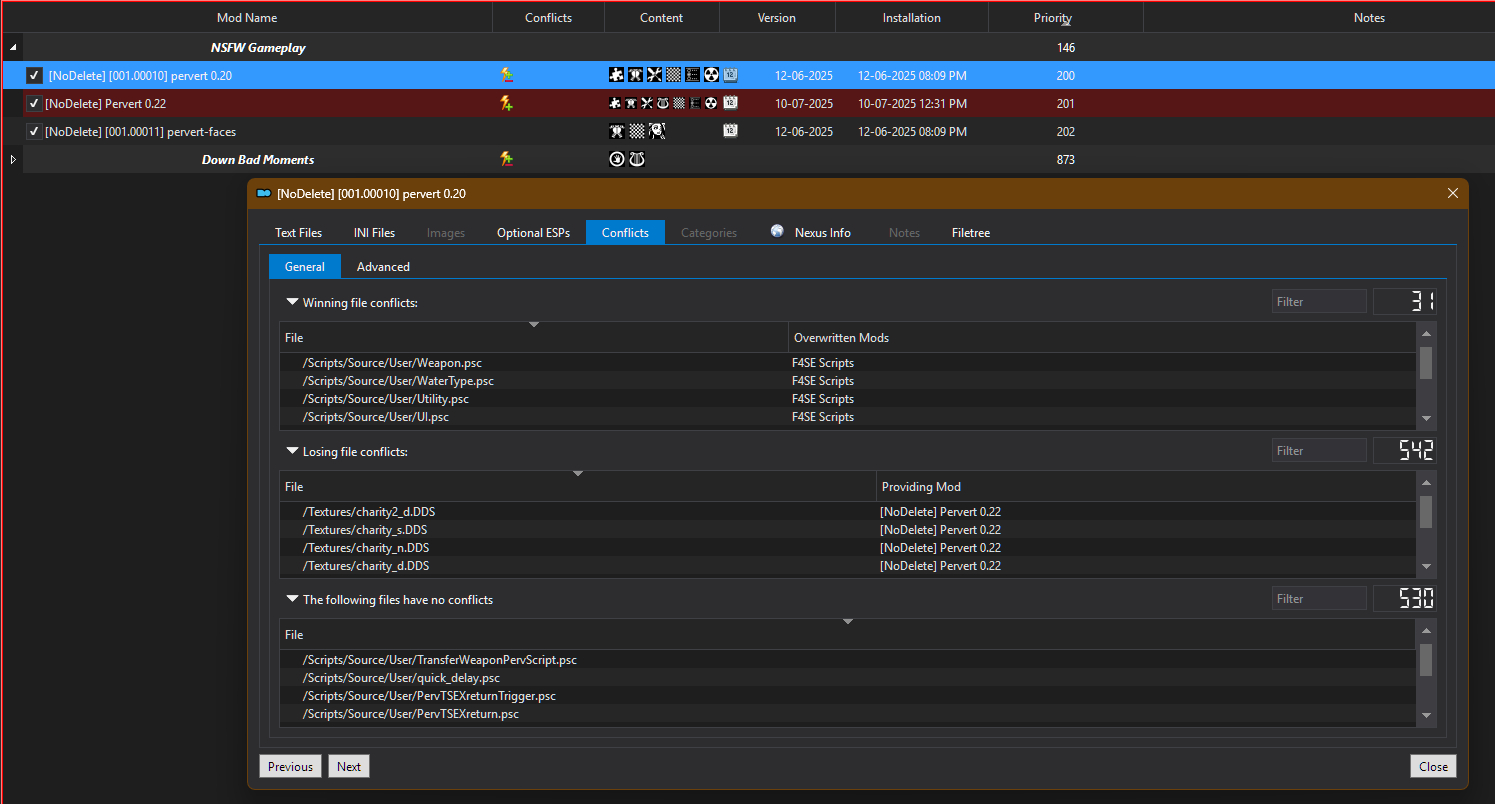Click conflict lightning icon for pervert 0.20 row
The image size is (1495, 804).
507,75
